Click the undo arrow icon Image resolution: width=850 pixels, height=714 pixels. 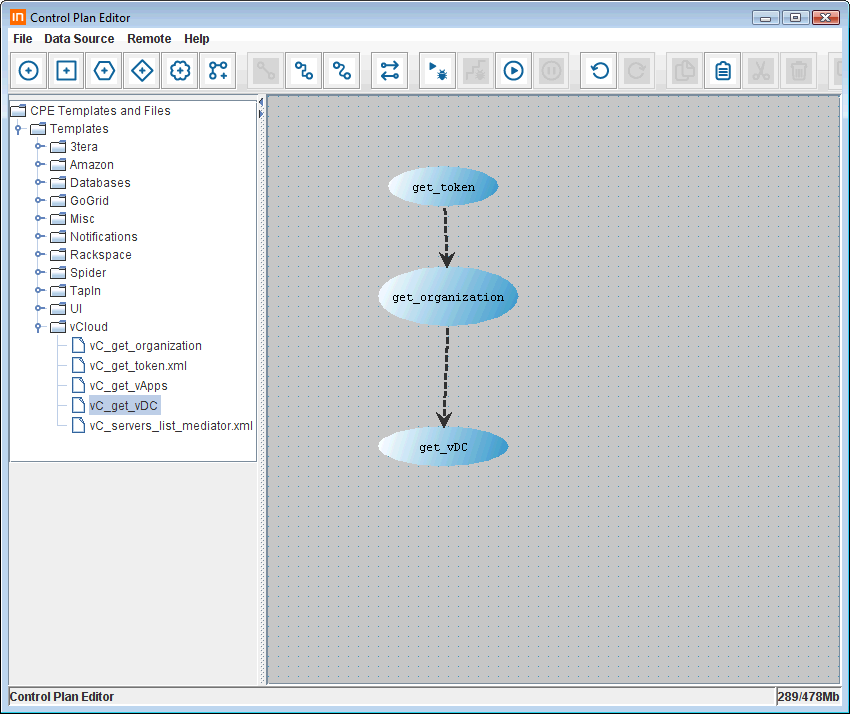(599, 71)
